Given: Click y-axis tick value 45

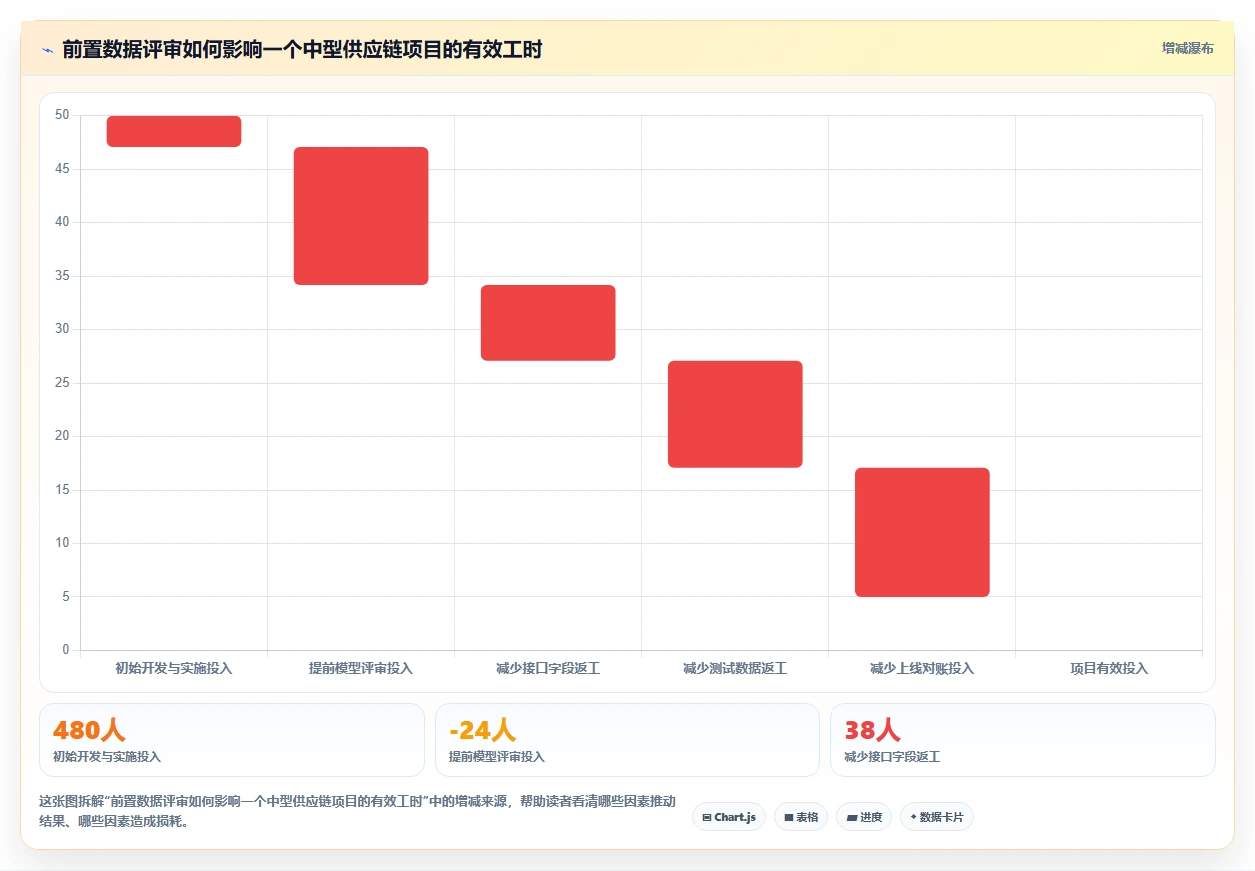Looking at the screenshot, I should (62, 169).
